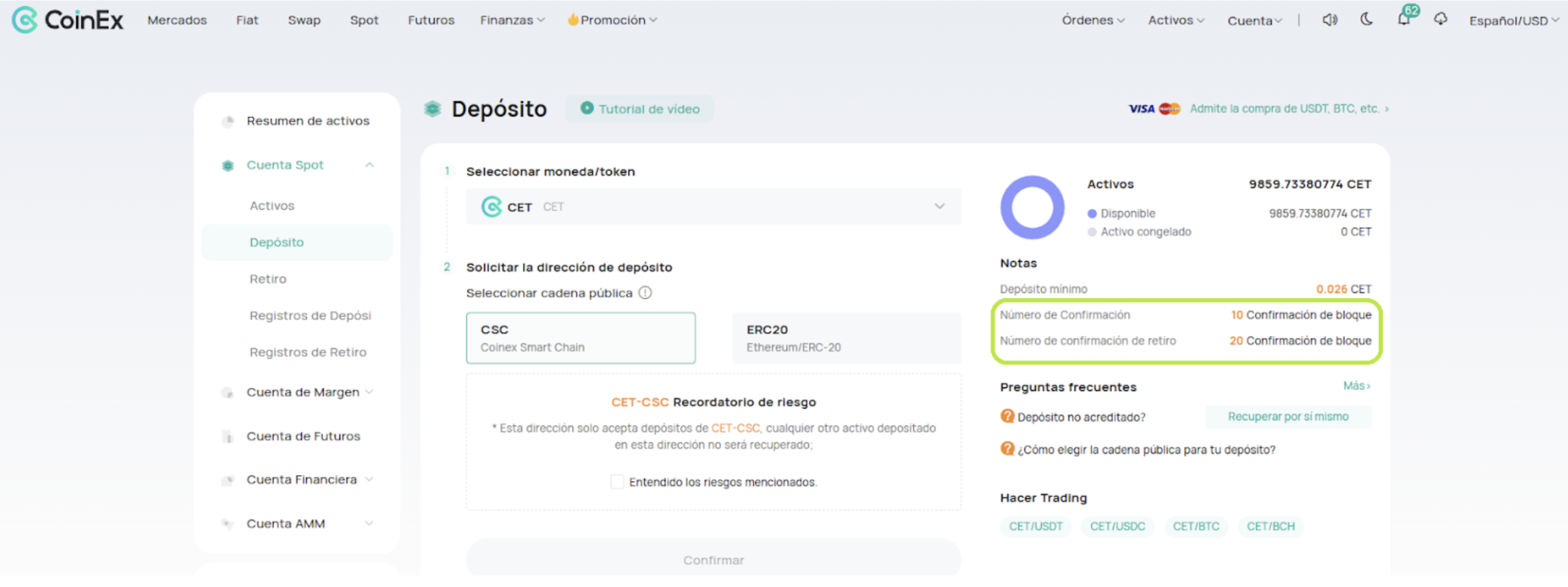The height and width of the screenshot is (587, 1568).
Task: Click the Cuenta de Futuros icon
Action: click(x=228, y=436)
